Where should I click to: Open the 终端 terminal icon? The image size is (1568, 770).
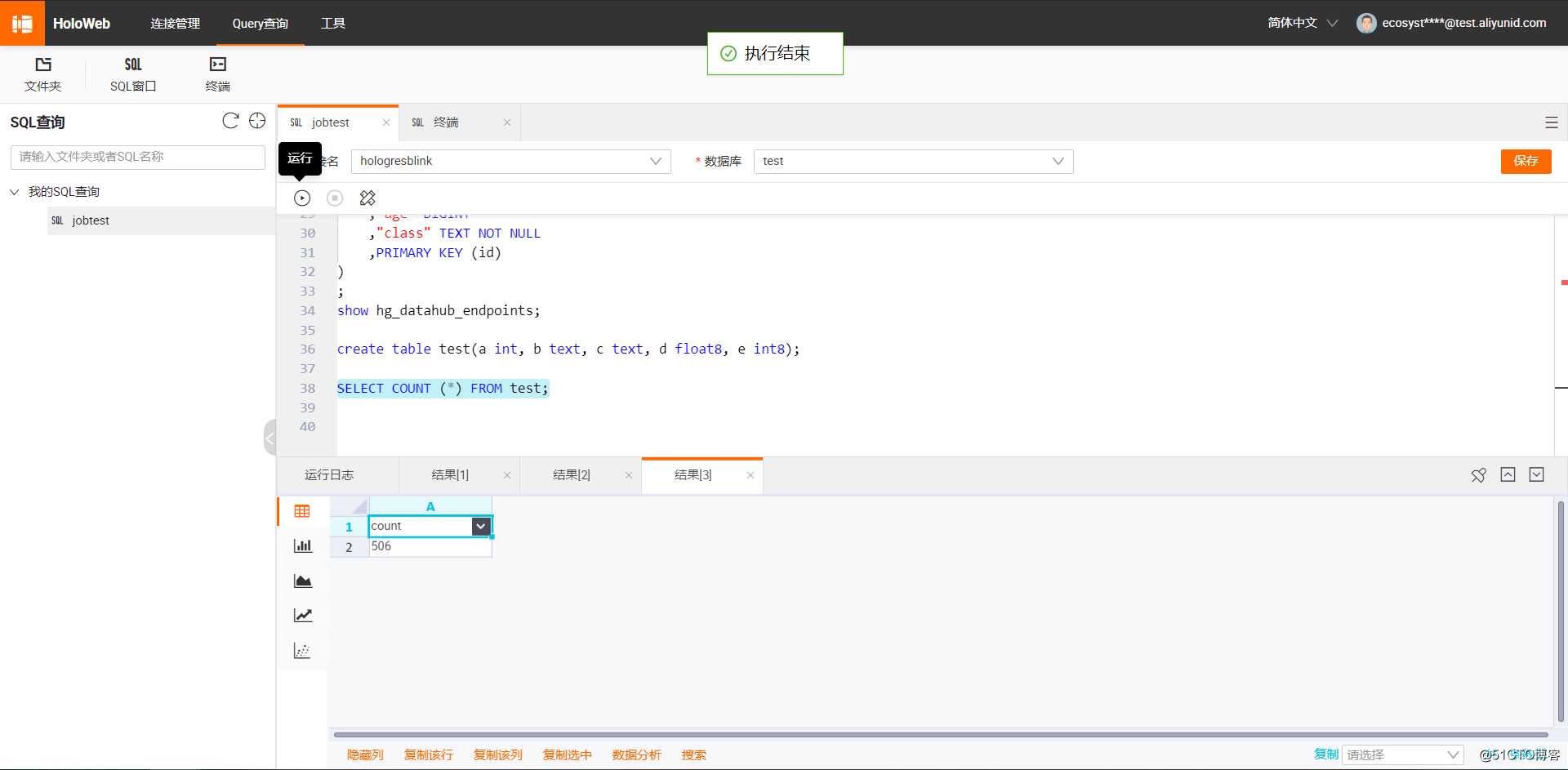click(217, 65)
